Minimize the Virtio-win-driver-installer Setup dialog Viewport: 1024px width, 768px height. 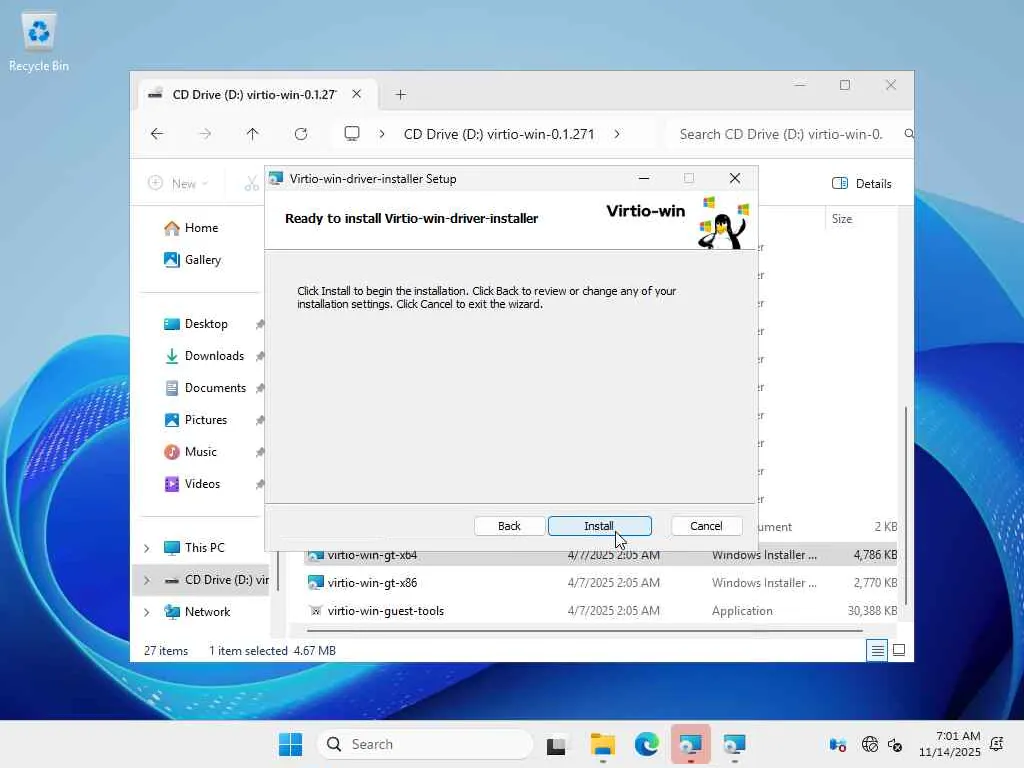coord(644,178)
